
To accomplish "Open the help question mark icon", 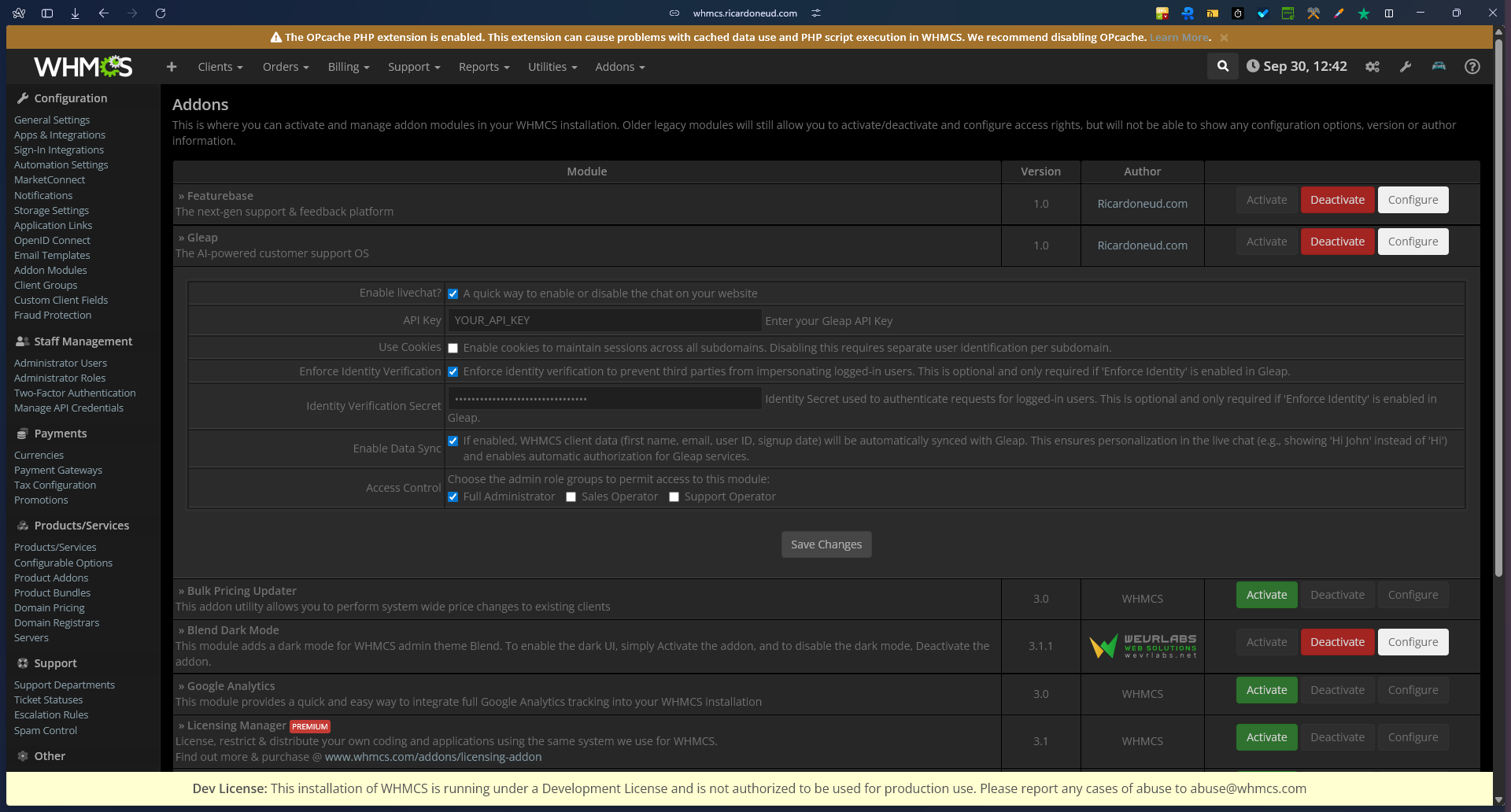I will click(1472, 67).
